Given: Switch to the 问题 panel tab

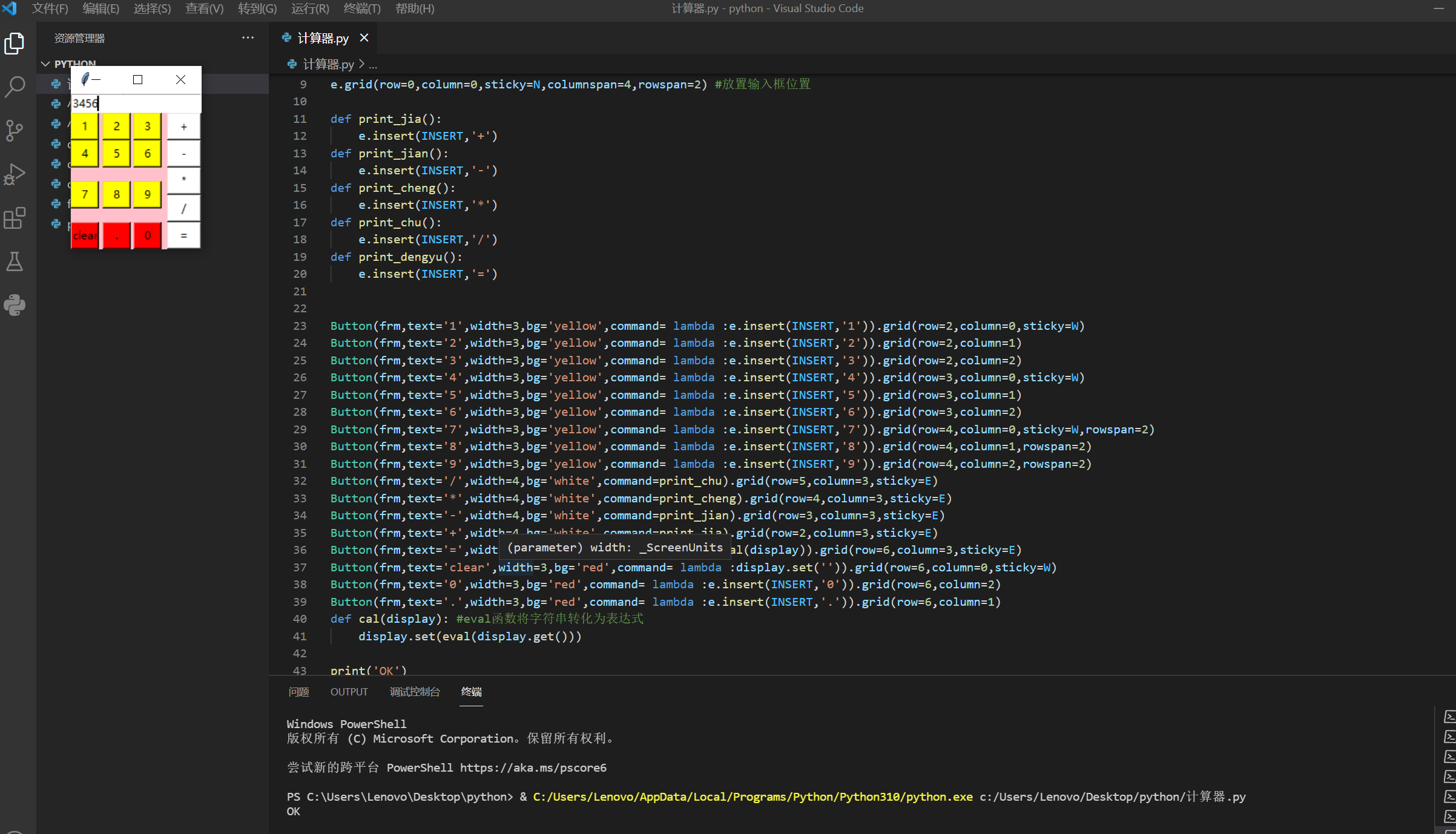Looking at the screenshot, I should [x=298, y=692].
